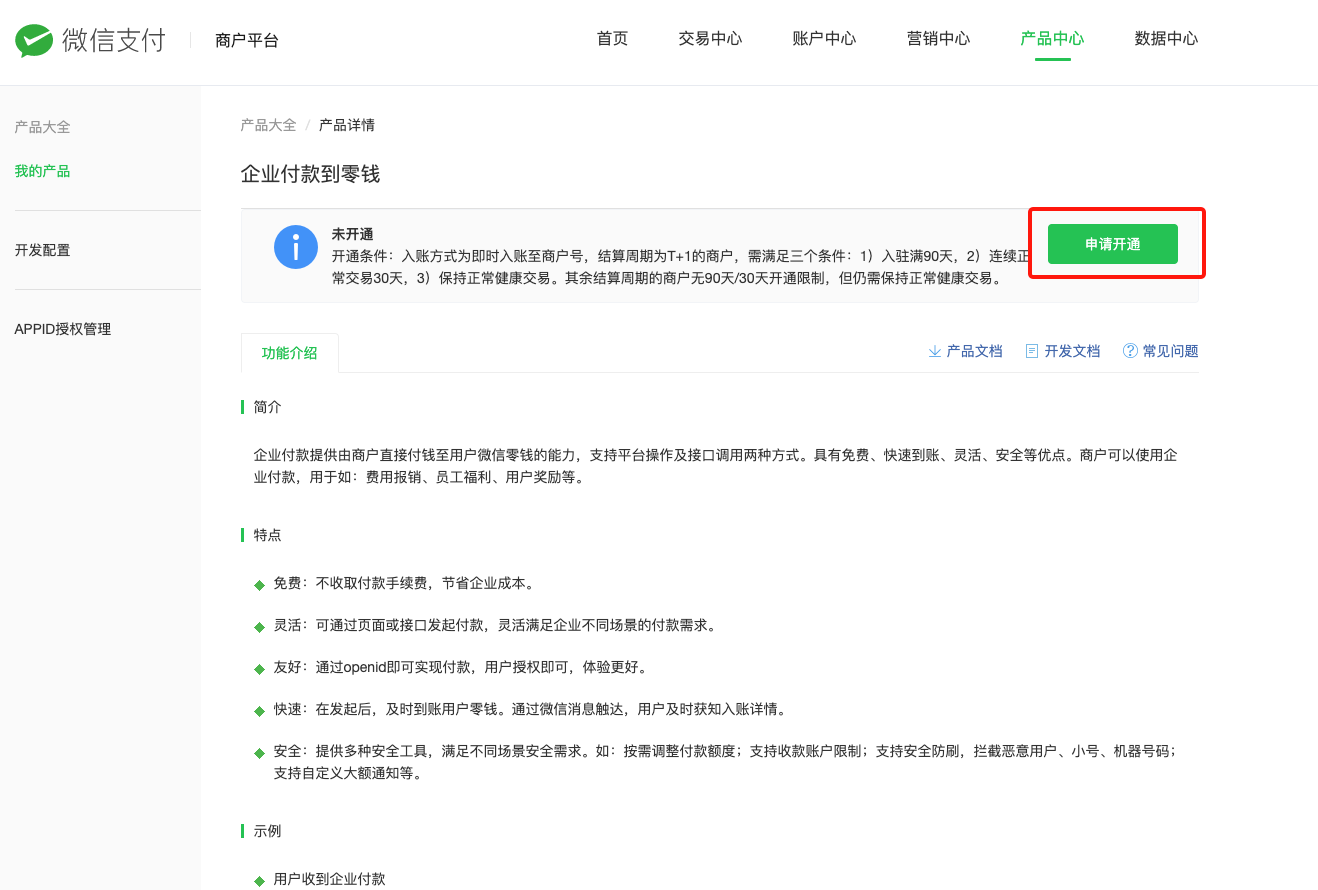The image size is (1318, 890).
Task: Open the 产品文档 link
Action: coord(974,351)
